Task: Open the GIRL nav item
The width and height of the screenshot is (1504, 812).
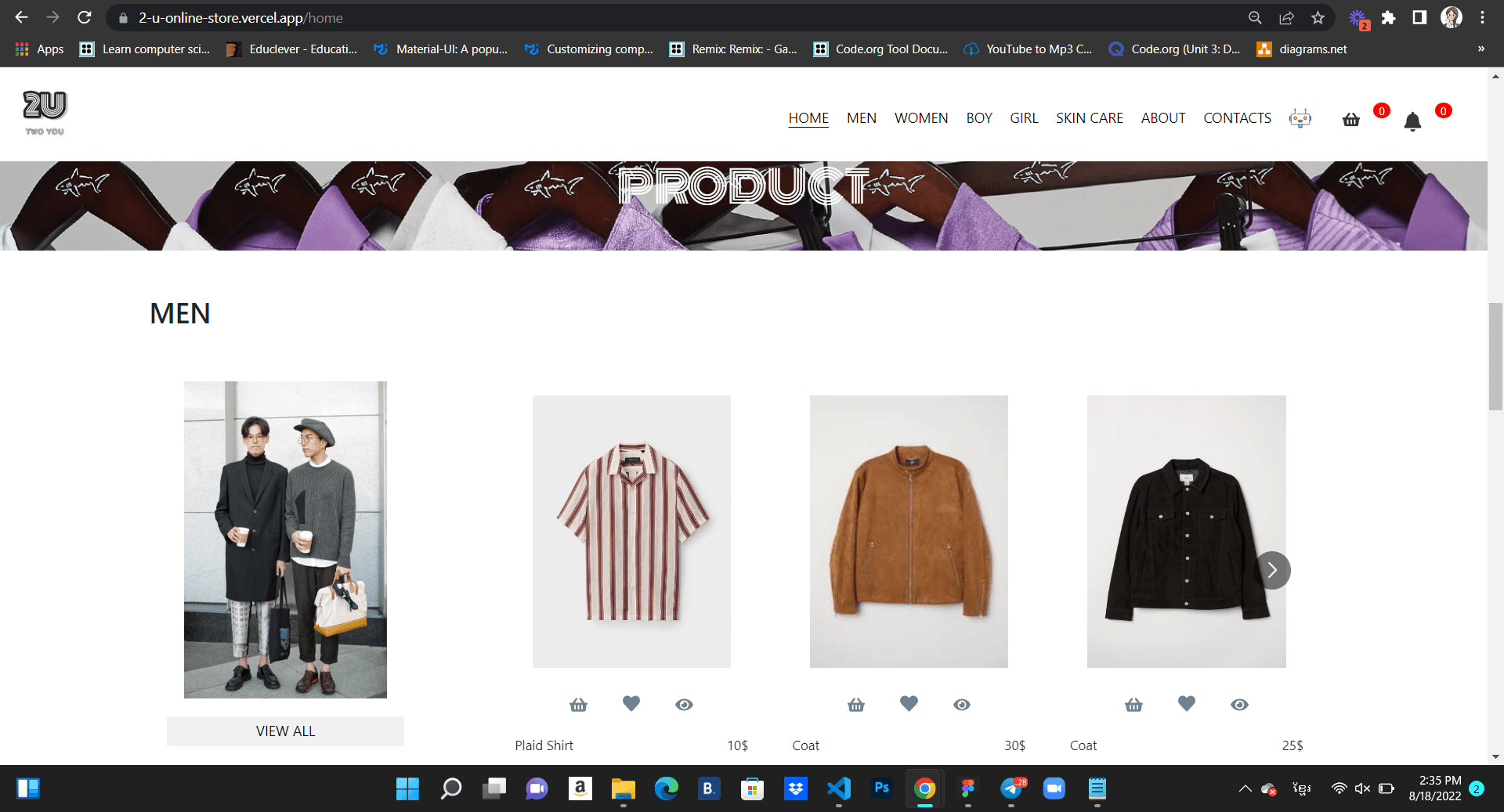Action: tap(1024, 118)
